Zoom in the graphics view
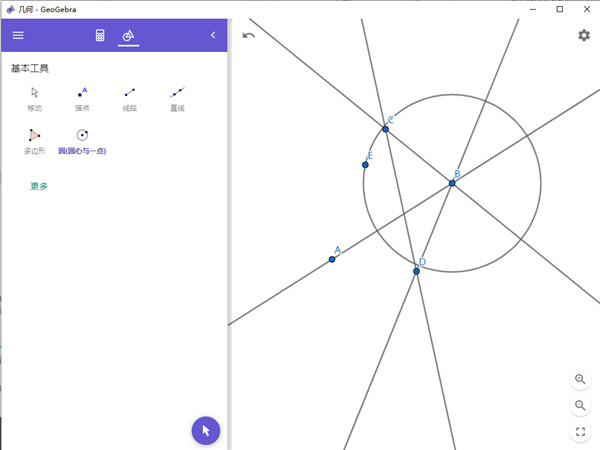600x450 pixels. [x=580, y=379]
